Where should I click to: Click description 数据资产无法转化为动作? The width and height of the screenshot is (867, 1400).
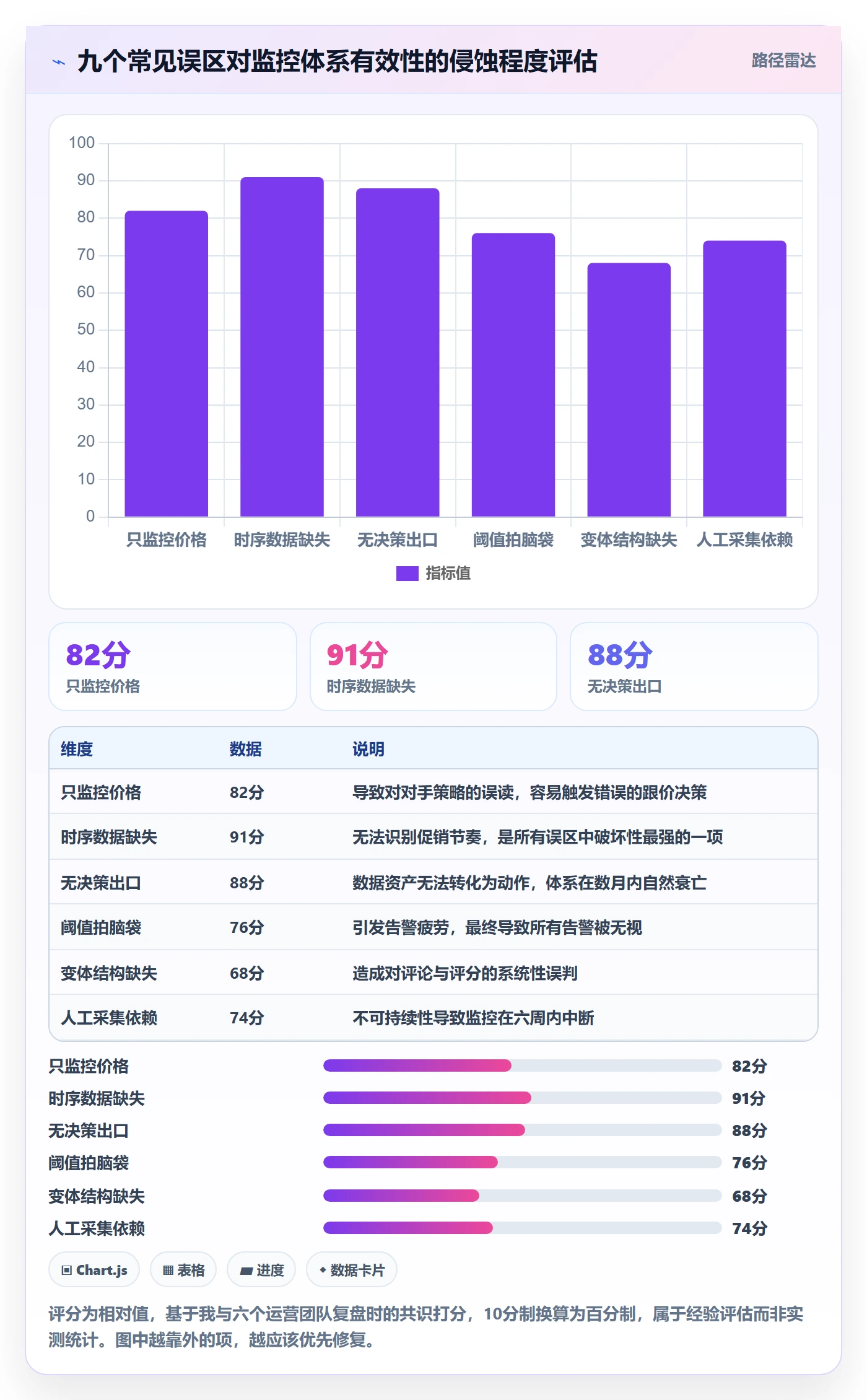(529, 883)
